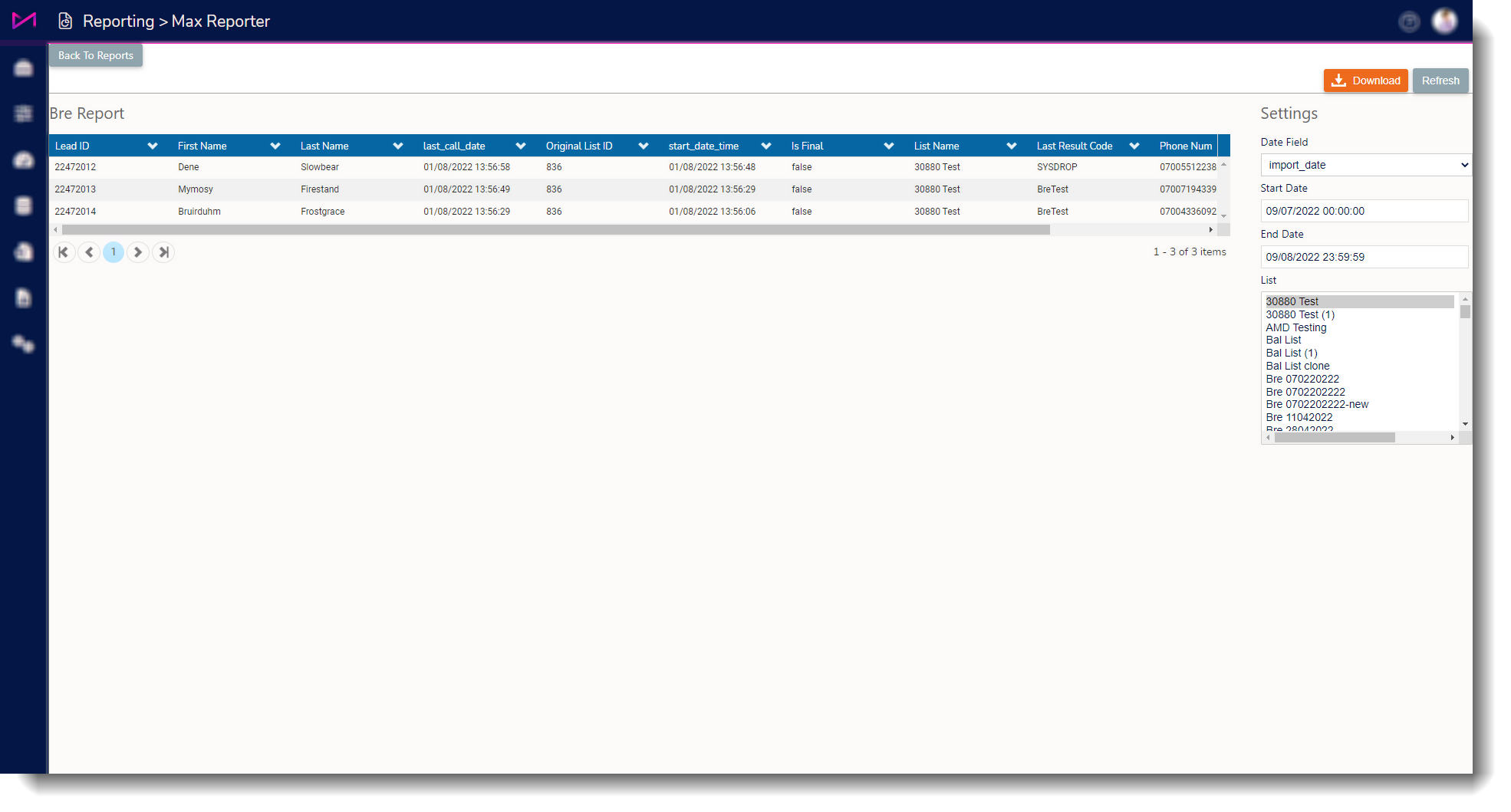This screenshot has width=1511, height=812.
Task: Open the Is Final column menu
Action: tap(889, 146)
